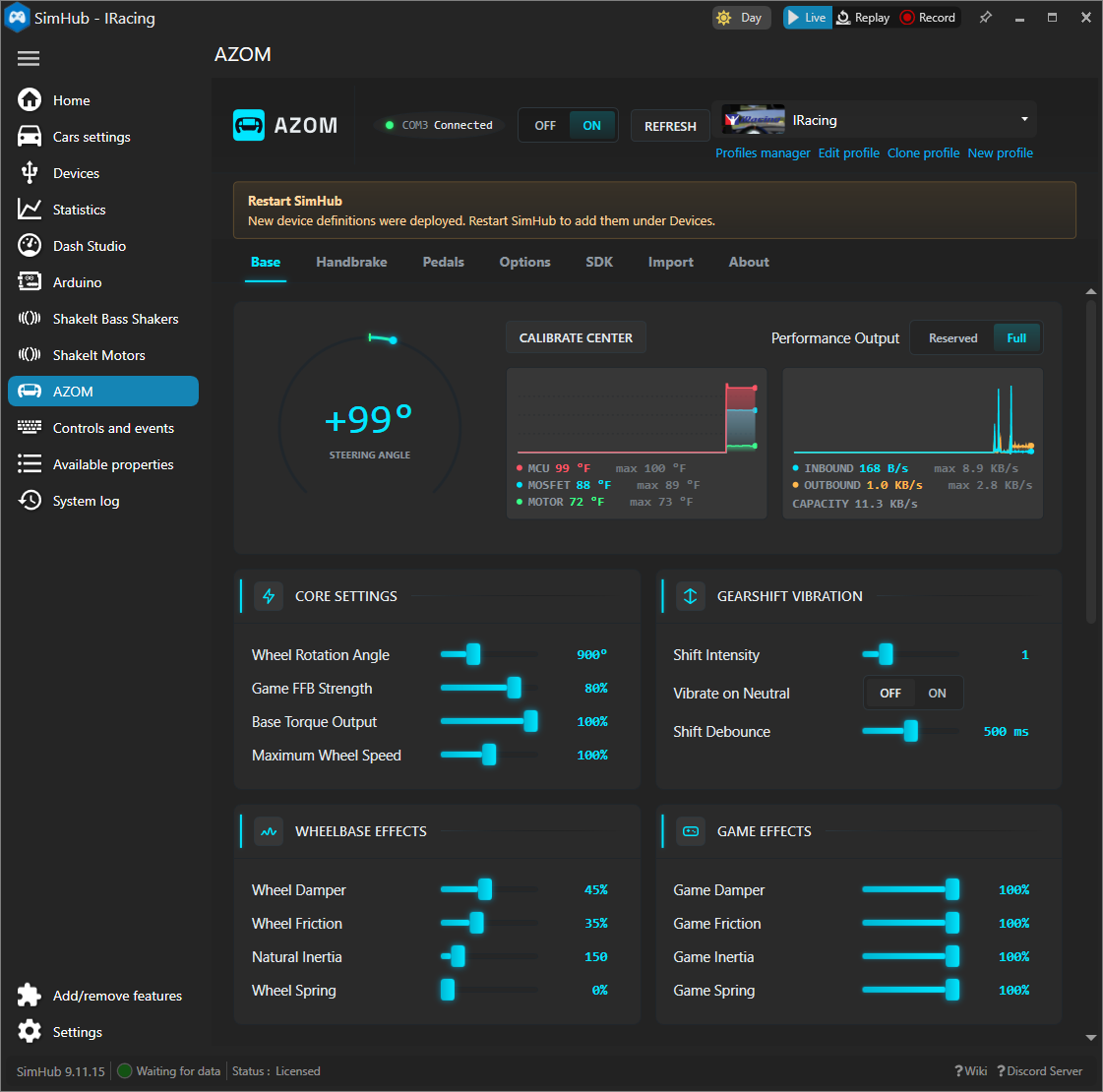Click the Game FFB Strength slider handle

click(515, 688)
